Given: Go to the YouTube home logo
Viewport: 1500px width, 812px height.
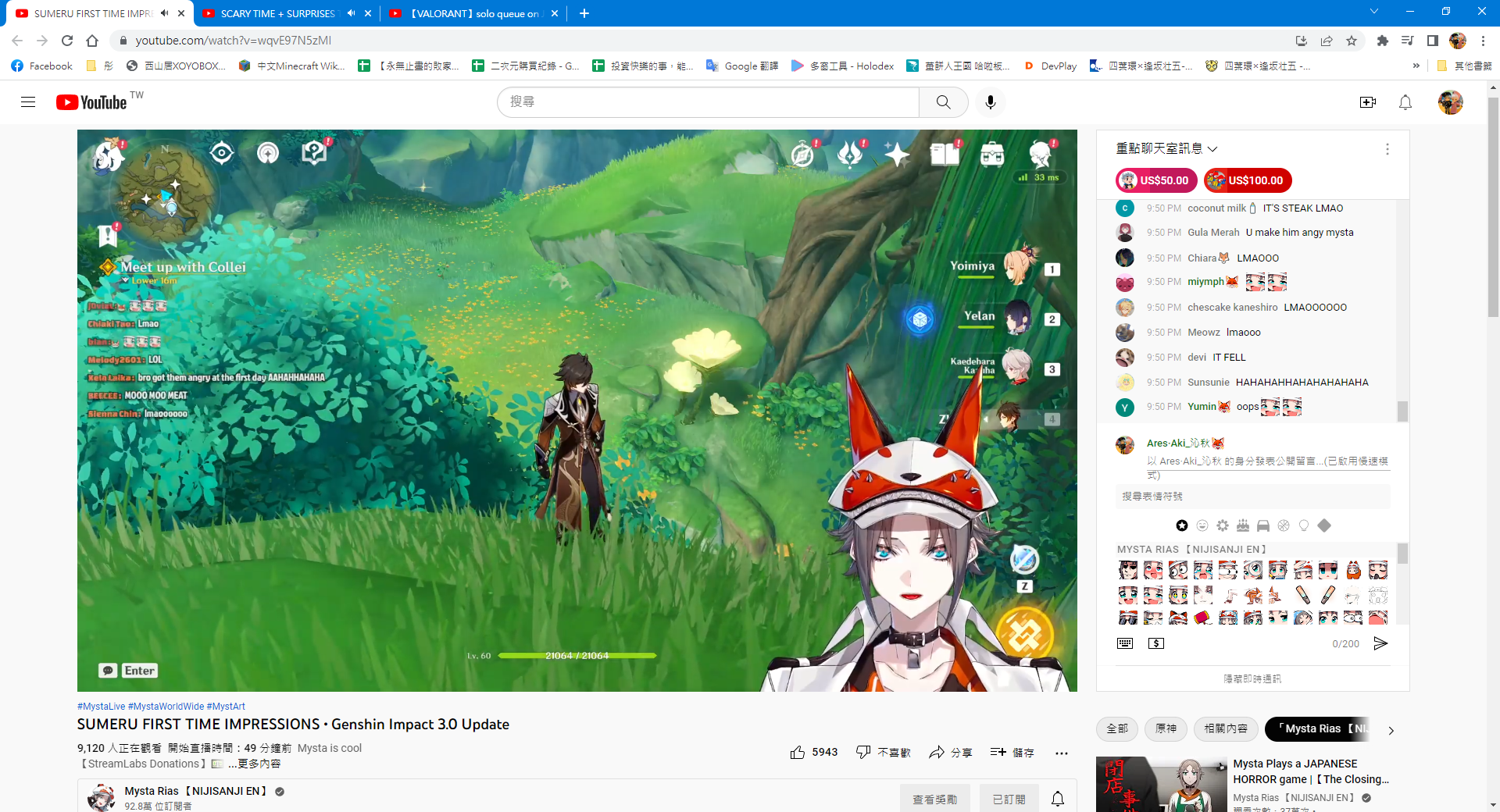Looking at the screenshot, I should pyautogui.click(x=91, y=102).
